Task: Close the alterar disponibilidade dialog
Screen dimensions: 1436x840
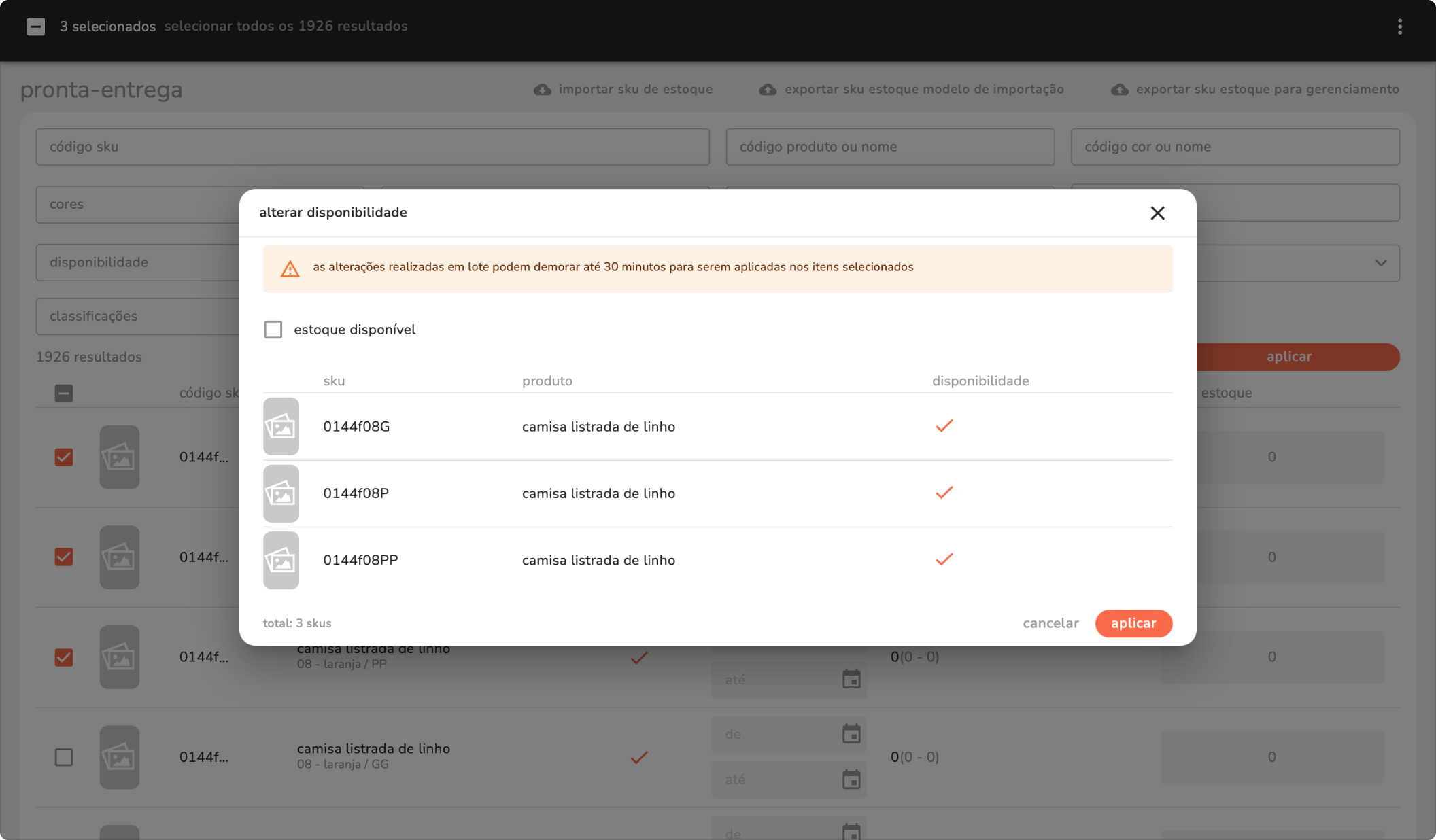Action: click(x=1157, y=213)
